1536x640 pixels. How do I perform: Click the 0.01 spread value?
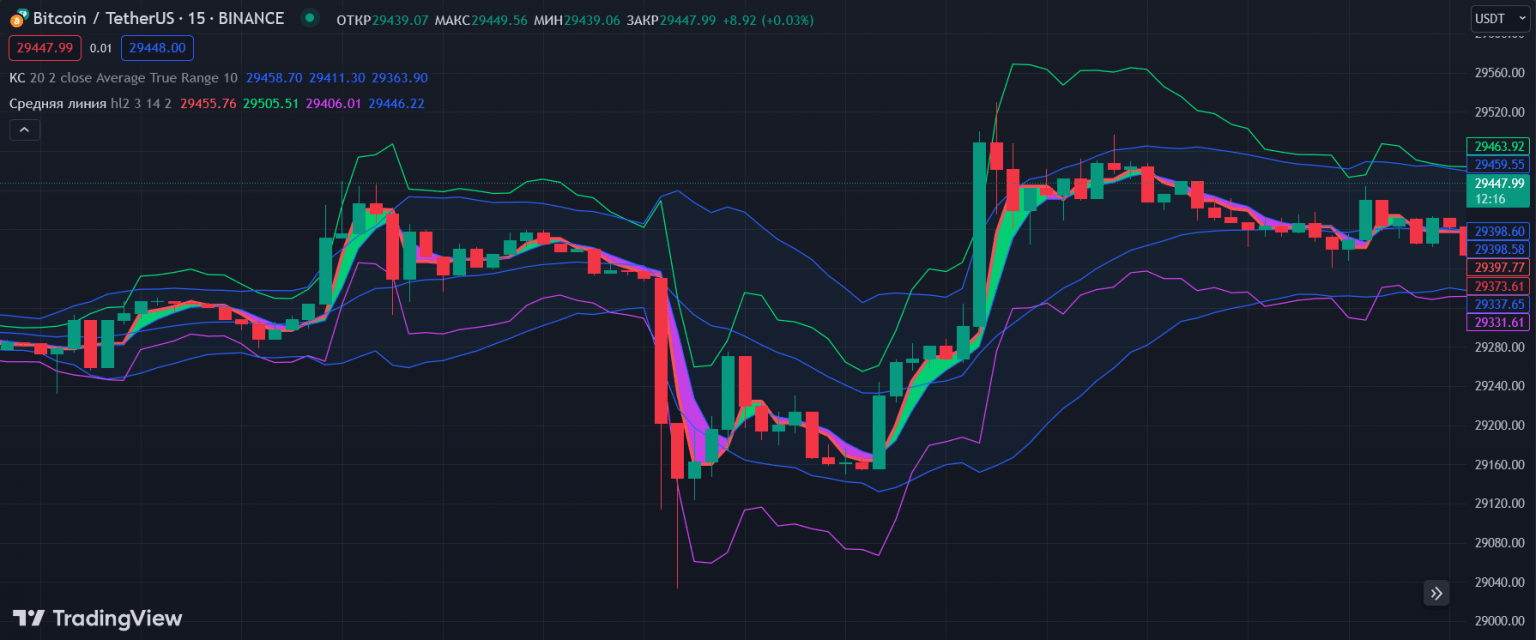101,48
